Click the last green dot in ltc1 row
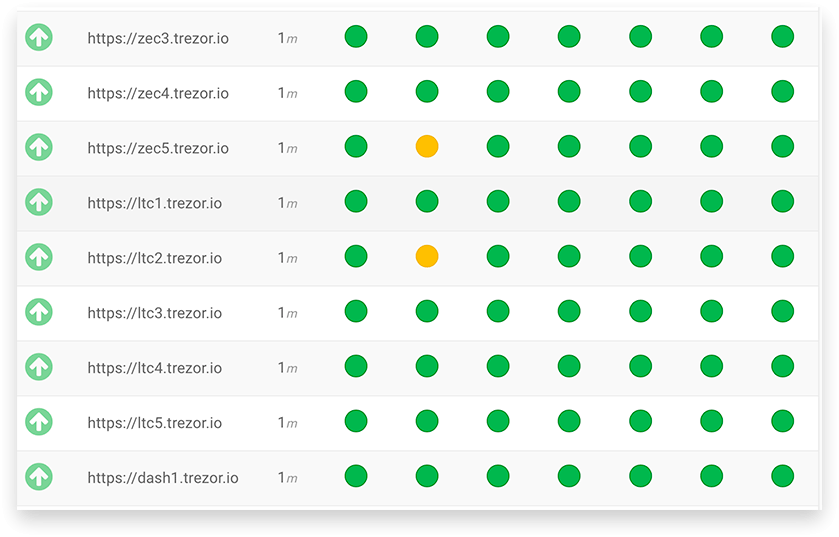The height and width of the screenshot is (537, 839). 782,201
